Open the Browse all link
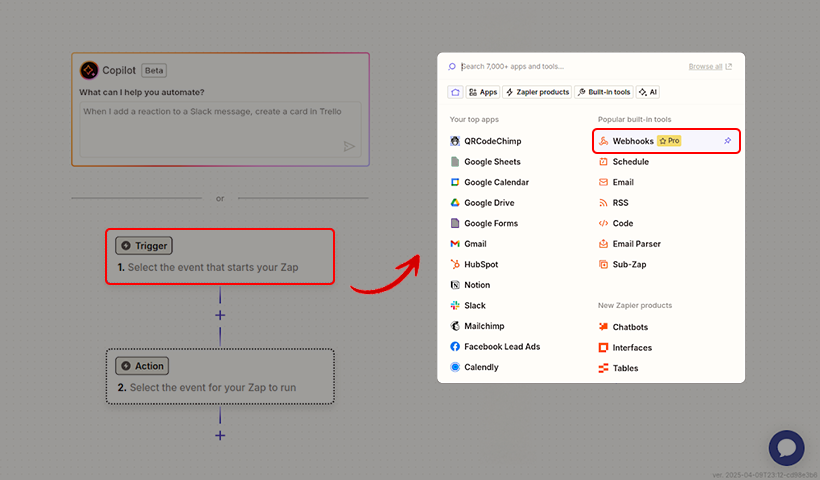 click(710, 66)
